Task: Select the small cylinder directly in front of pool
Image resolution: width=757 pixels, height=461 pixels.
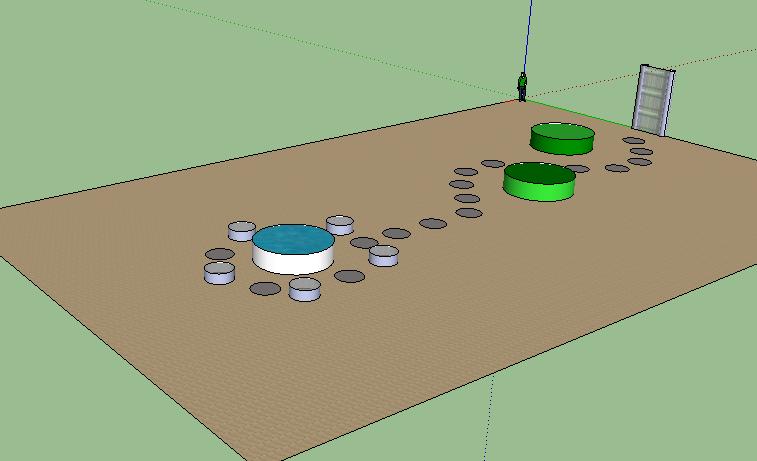Action: click(304, 289)
